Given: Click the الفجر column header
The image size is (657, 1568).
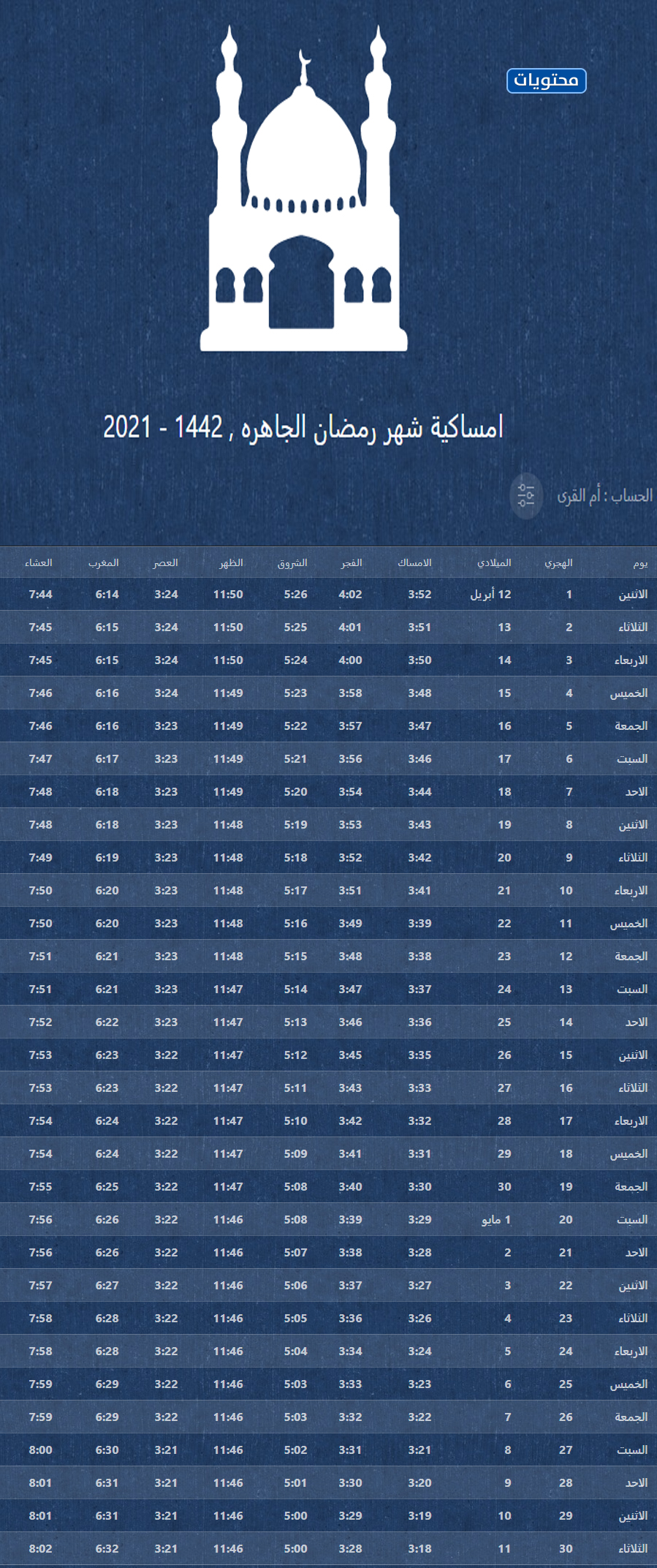Looking at the screenshot, I should 352,562.
